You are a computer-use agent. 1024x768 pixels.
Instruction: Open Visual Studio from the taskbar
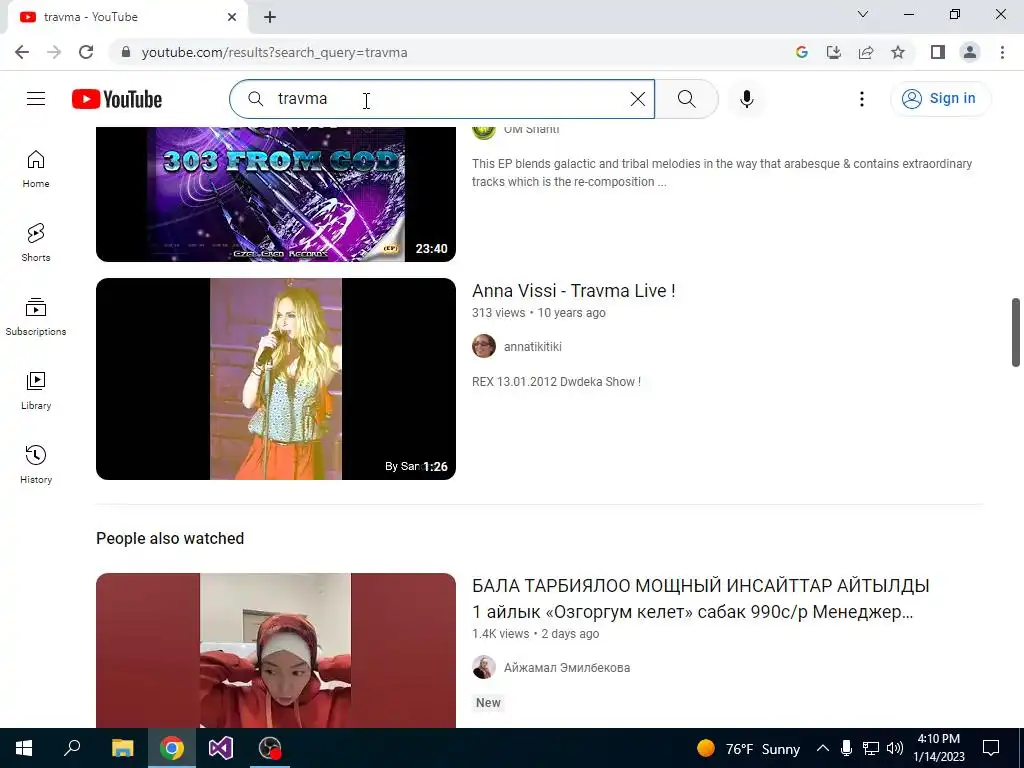click(221, 748)
